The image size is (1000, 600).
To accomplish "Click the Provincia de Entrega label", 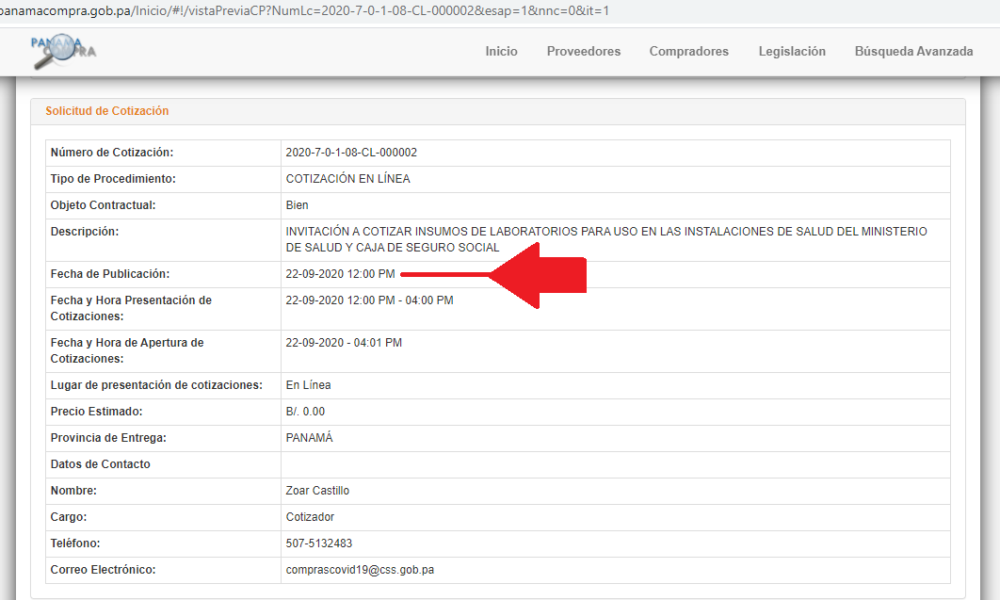I will point(108,438).
